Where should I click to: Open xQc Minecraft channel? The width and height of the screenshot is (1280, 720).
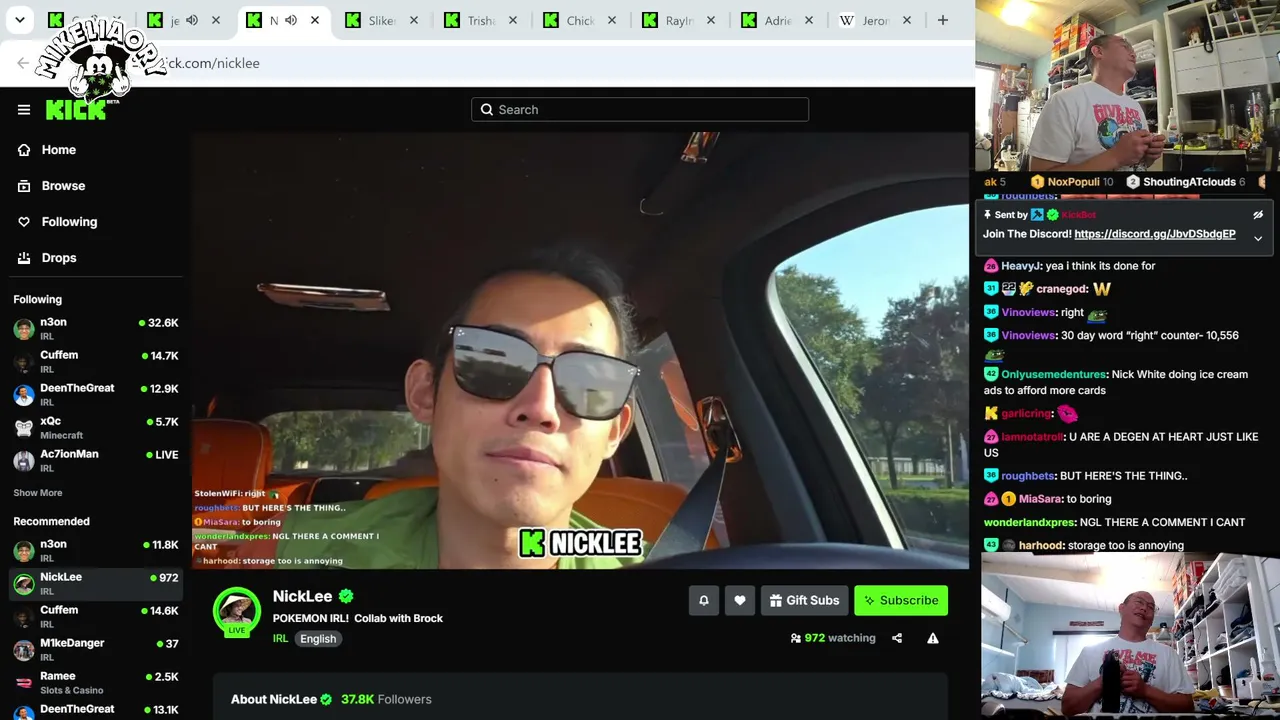(96, 428)
